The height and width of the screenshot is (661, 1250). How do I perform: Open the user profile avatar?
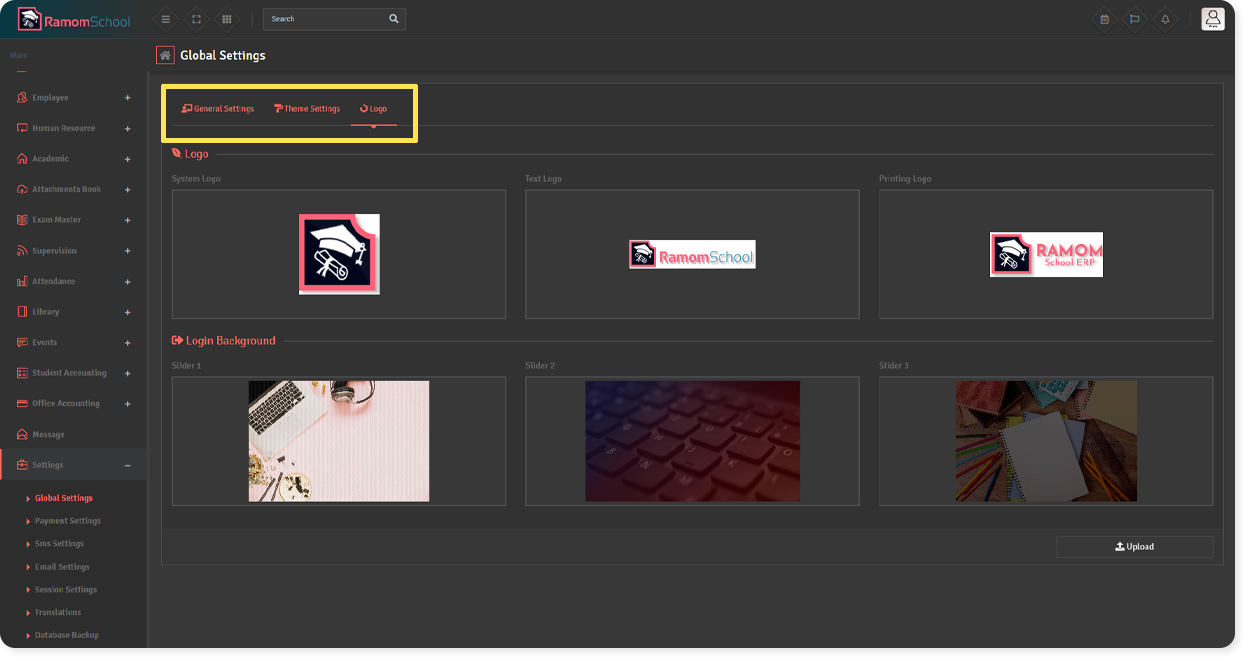click(x=1212, y=19)
